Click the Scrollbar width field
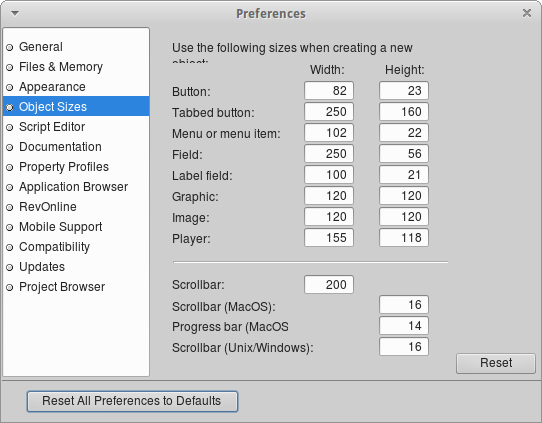 [x=329, y=285]
